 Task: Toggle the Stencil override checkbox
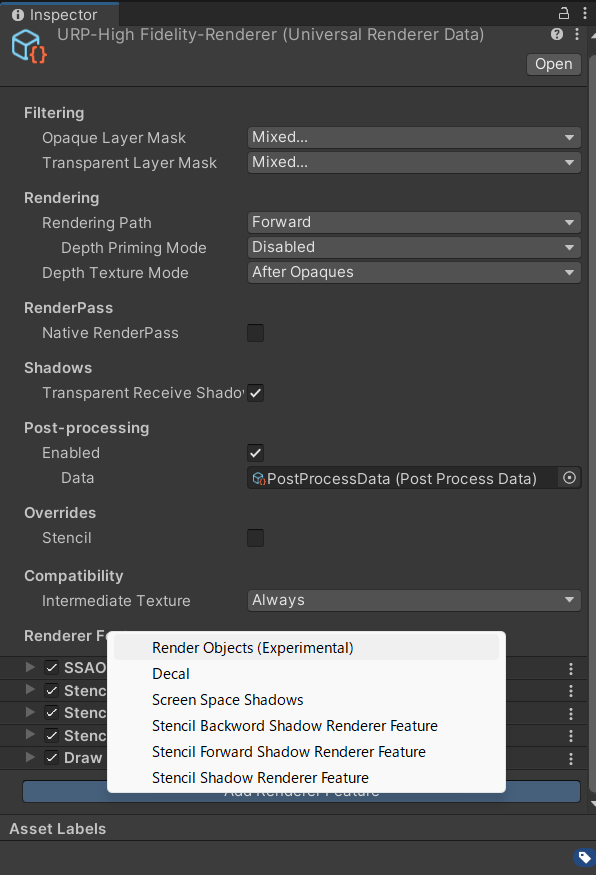(256, 538)
